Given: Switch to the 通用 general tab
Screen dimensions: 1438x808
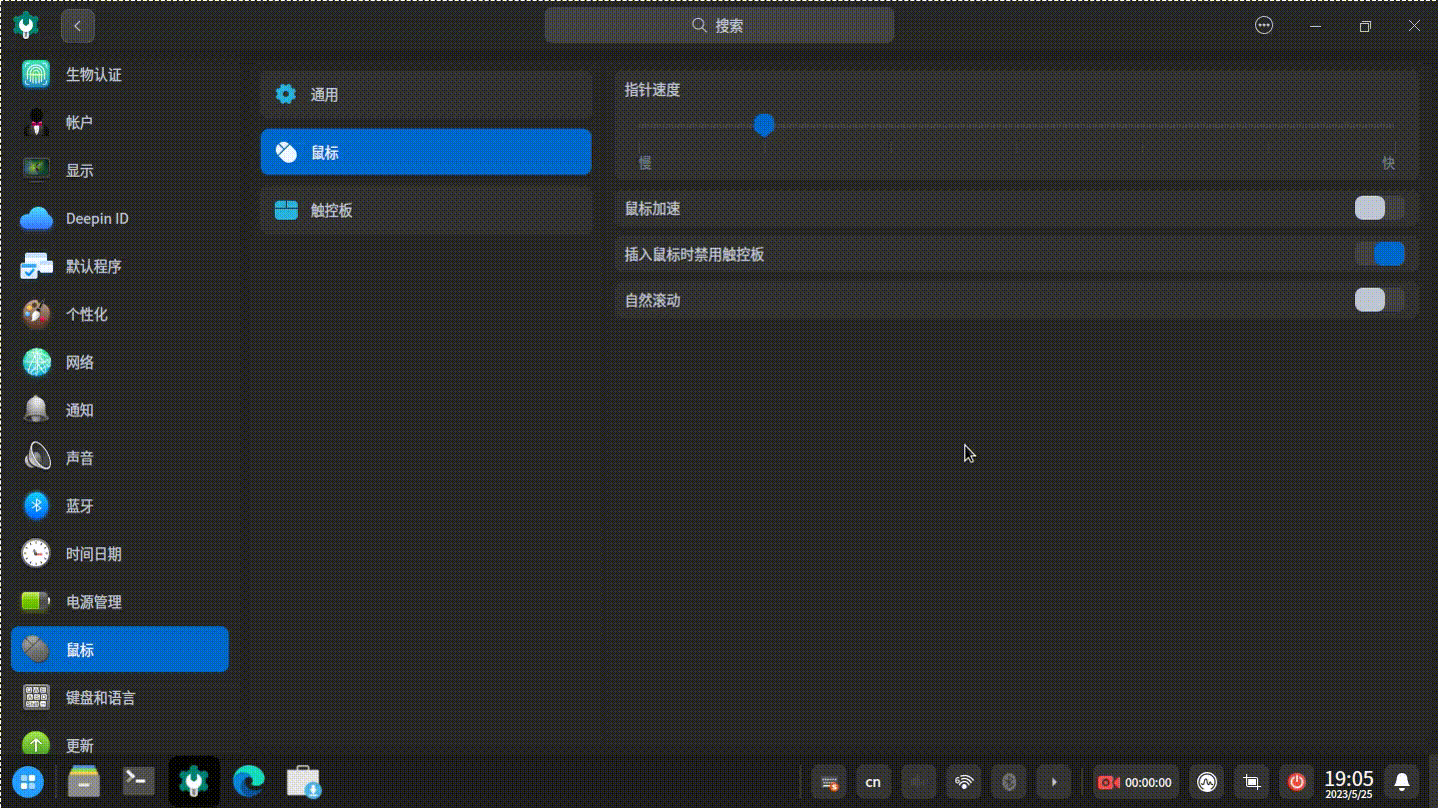Looking at the screenshot, I should [x=426, y=95].
